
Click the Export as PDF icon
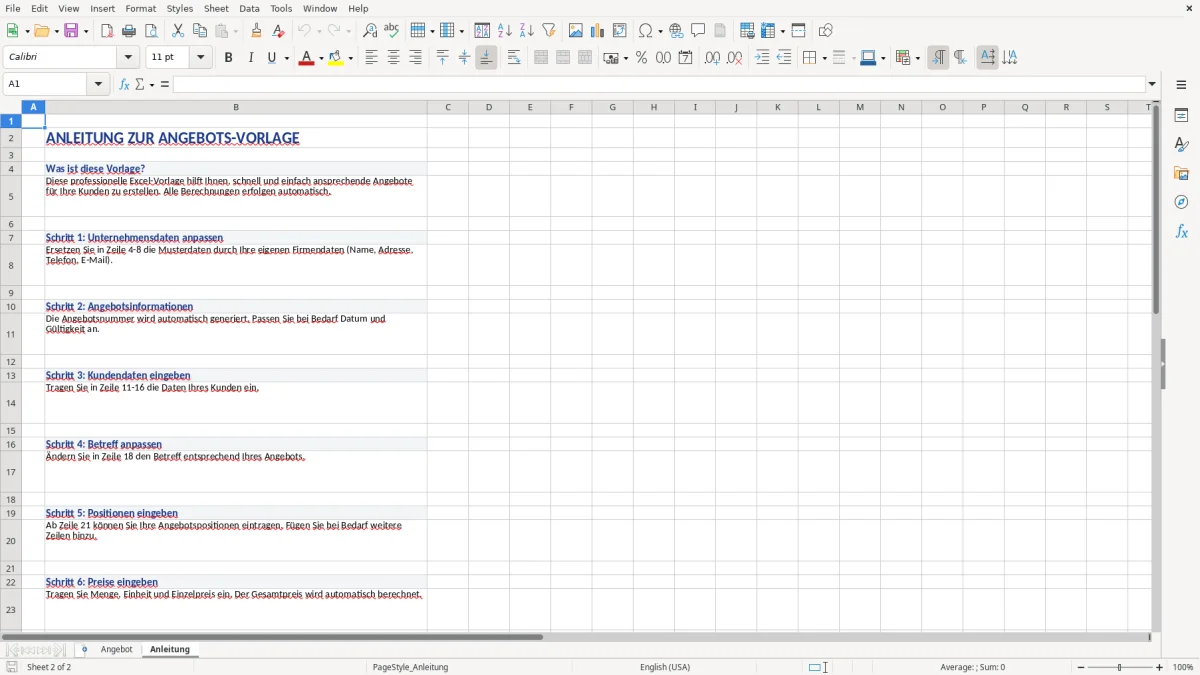(107, 31)
